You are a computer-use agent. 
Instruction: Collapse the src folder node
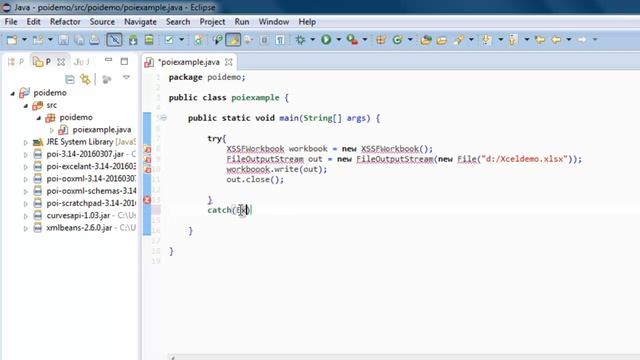point(26,106)
